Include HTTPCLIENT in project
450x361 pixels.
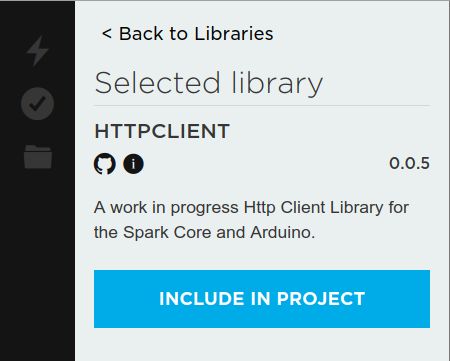[262, 299]
